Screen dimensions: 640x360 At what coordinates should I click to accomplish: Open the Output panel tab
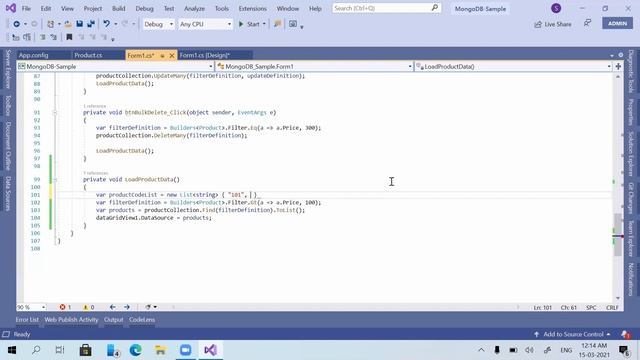pyautogui.click(x=113, y=320)
